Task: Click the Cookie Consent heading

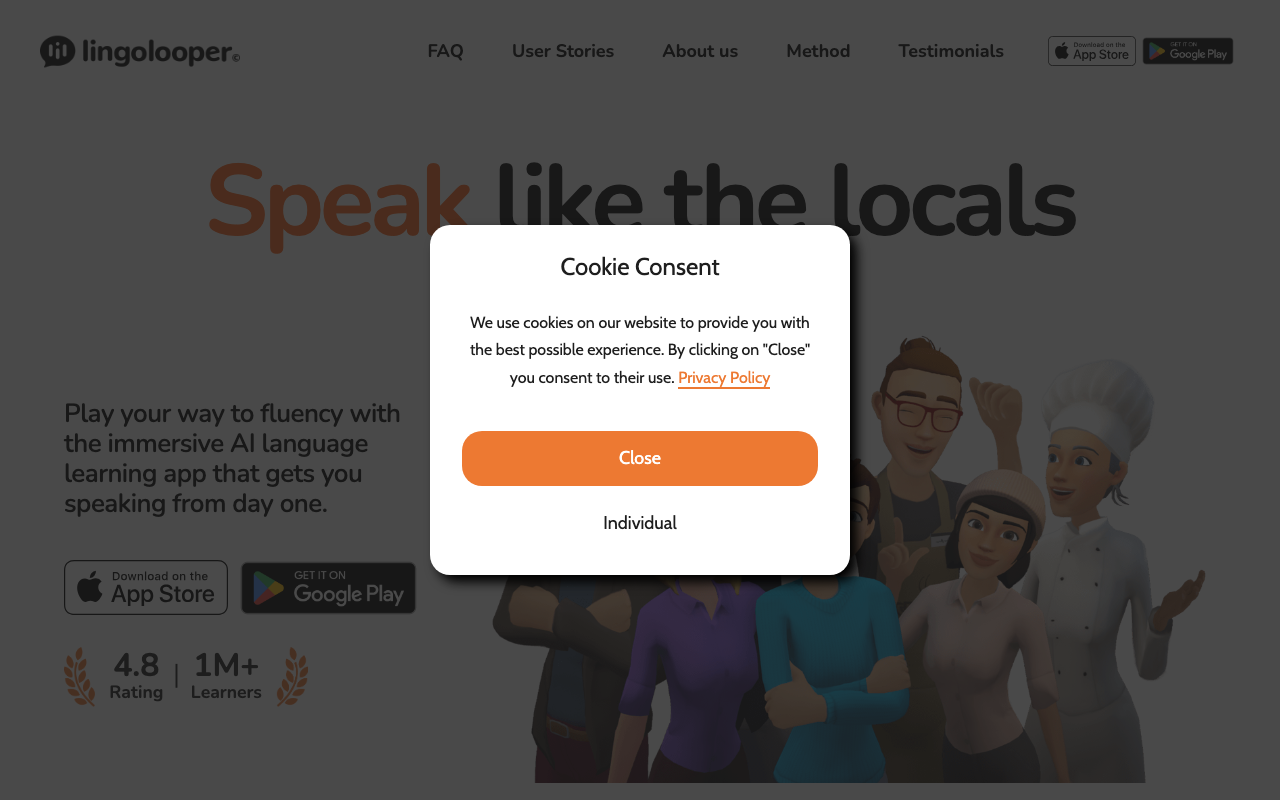Action: (640, 267)
